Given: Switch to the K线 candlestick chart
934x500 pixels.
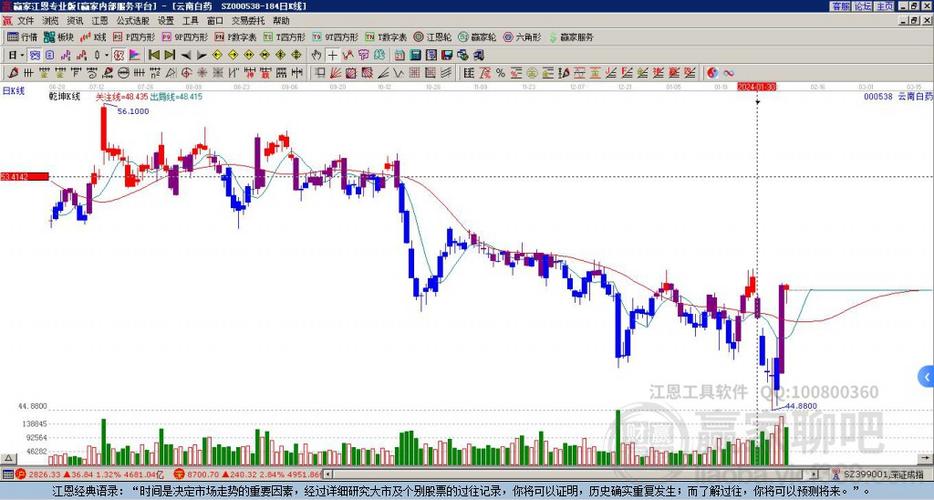Looking at the screenshot, I should point(96,37).
